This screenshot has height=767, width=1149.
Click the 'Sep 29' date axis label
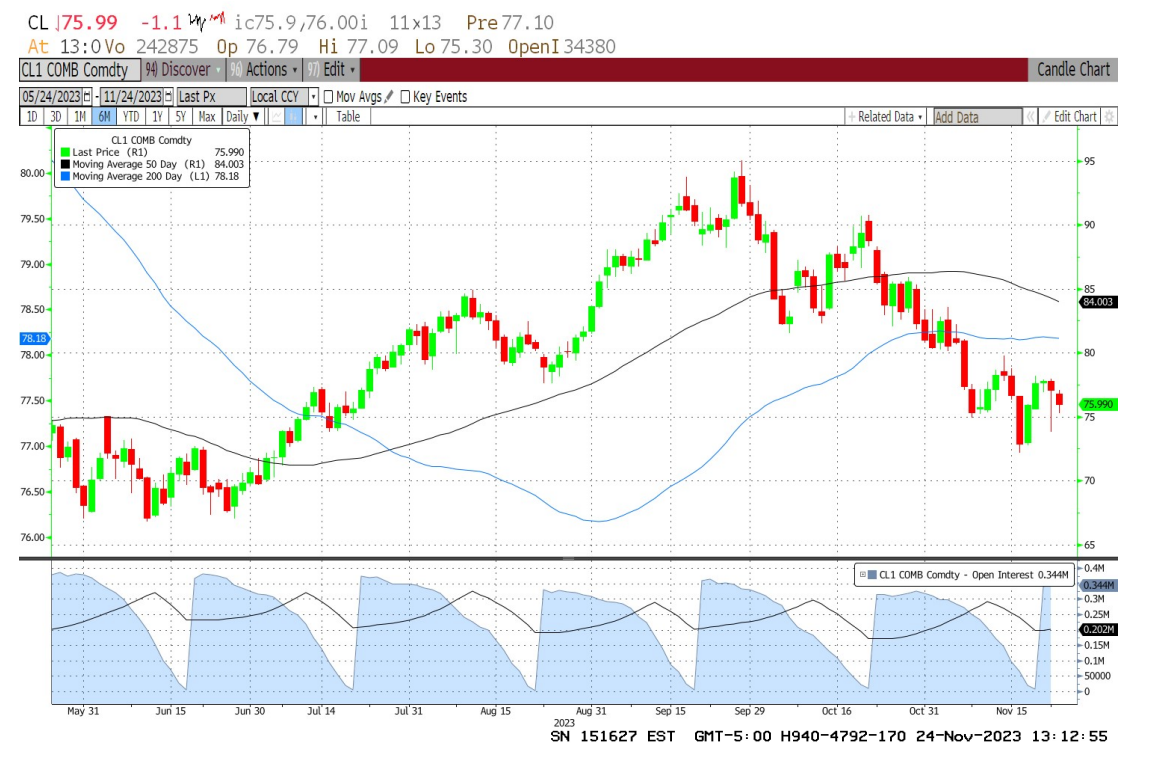(749, 711)
